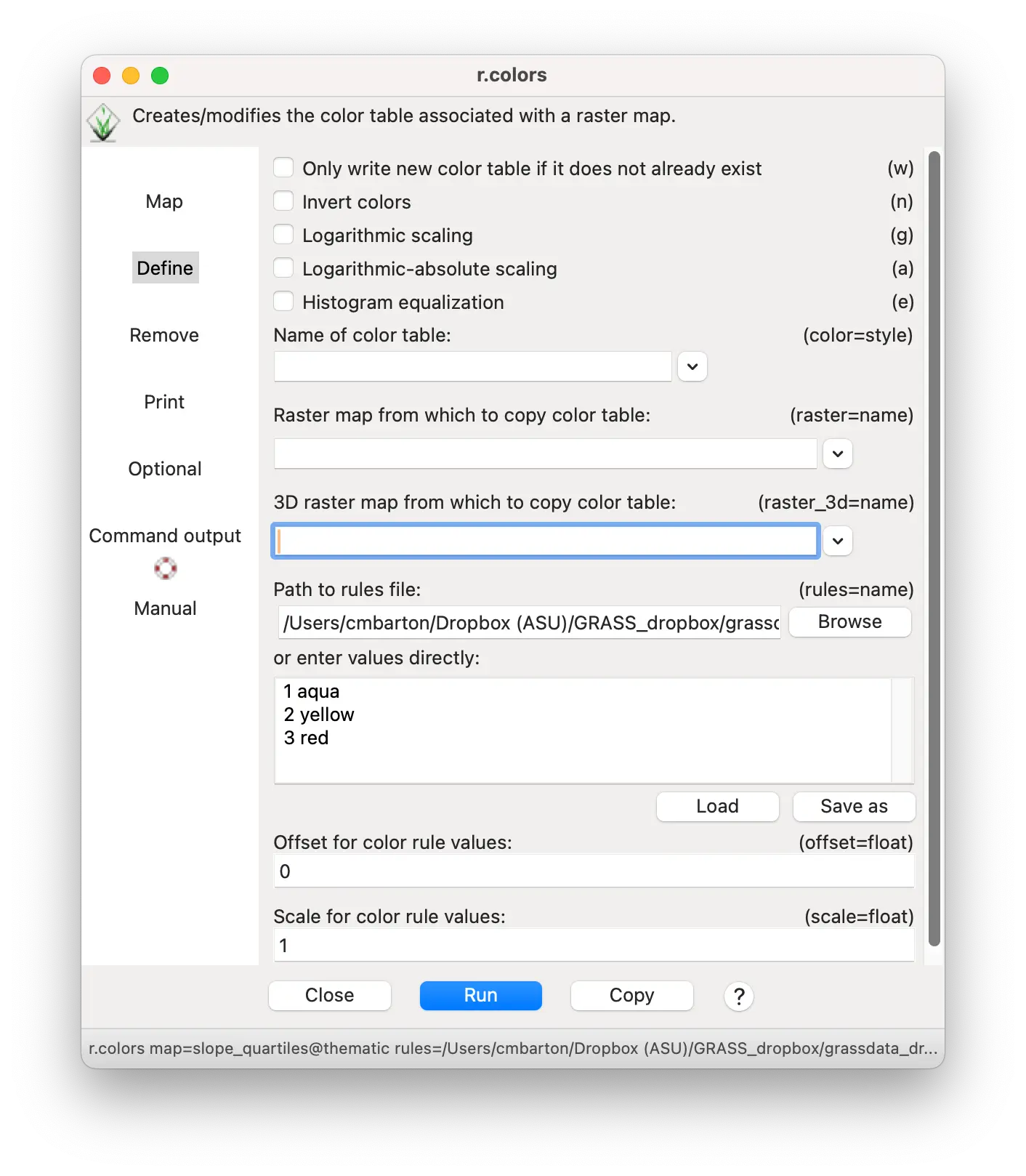This screenshot has height=1176, width=1026.
Task: Switch to the Map tab
Action: 164,201
